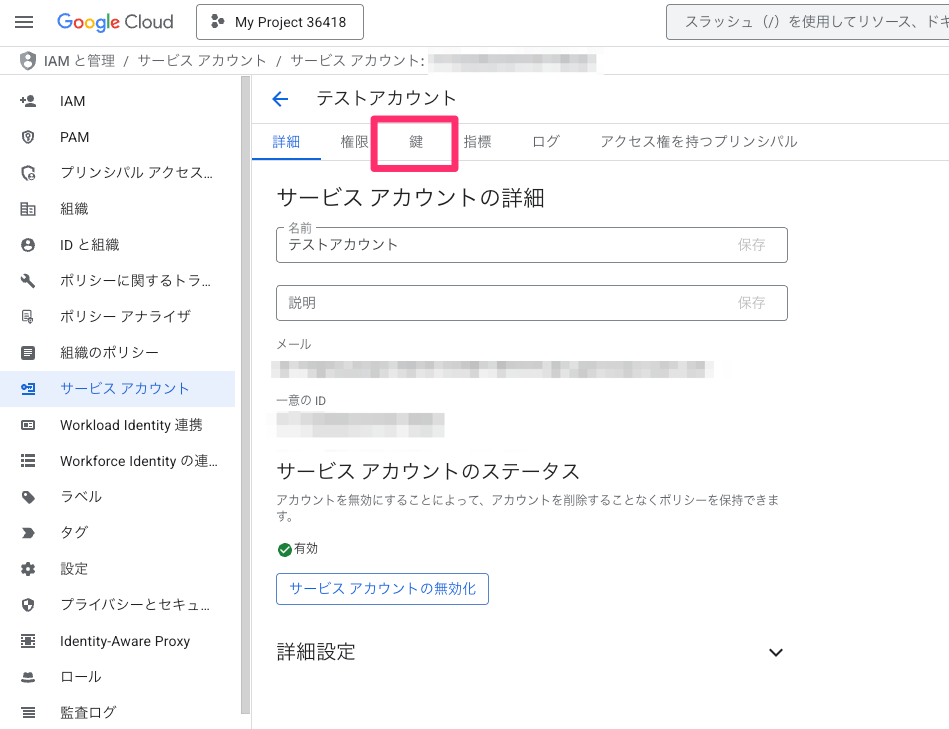Expand the 詳細設定 section chevron
This screenshot has width=949, height=729.
pyautogui.click(x=775, y=652)
